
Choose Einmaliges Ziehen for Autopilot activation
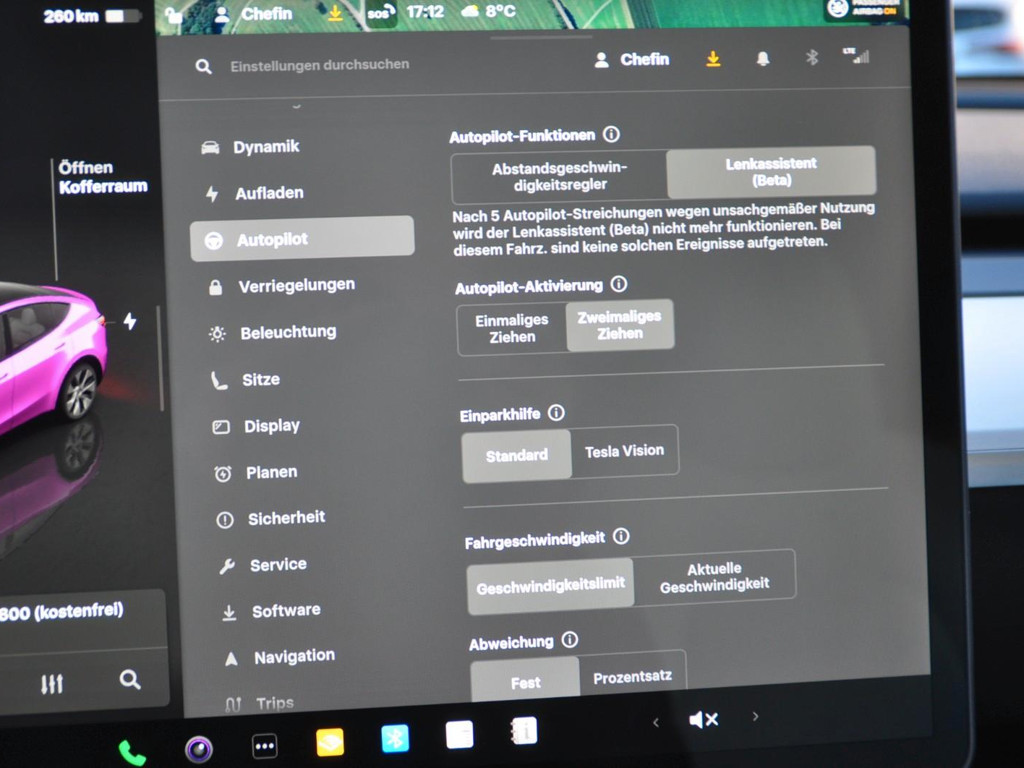click(512, 328)
